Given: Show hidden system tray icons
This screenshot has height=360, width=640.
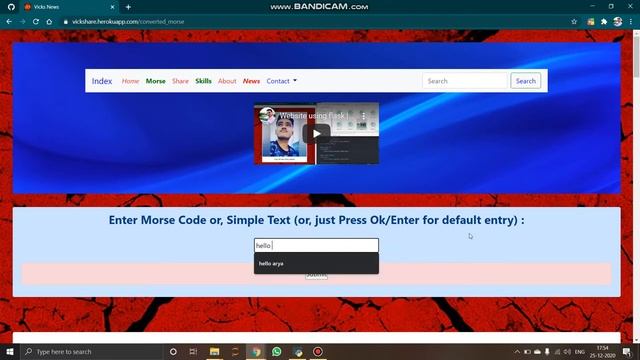Looking at the screenshot, I should (x=517, y=351).
